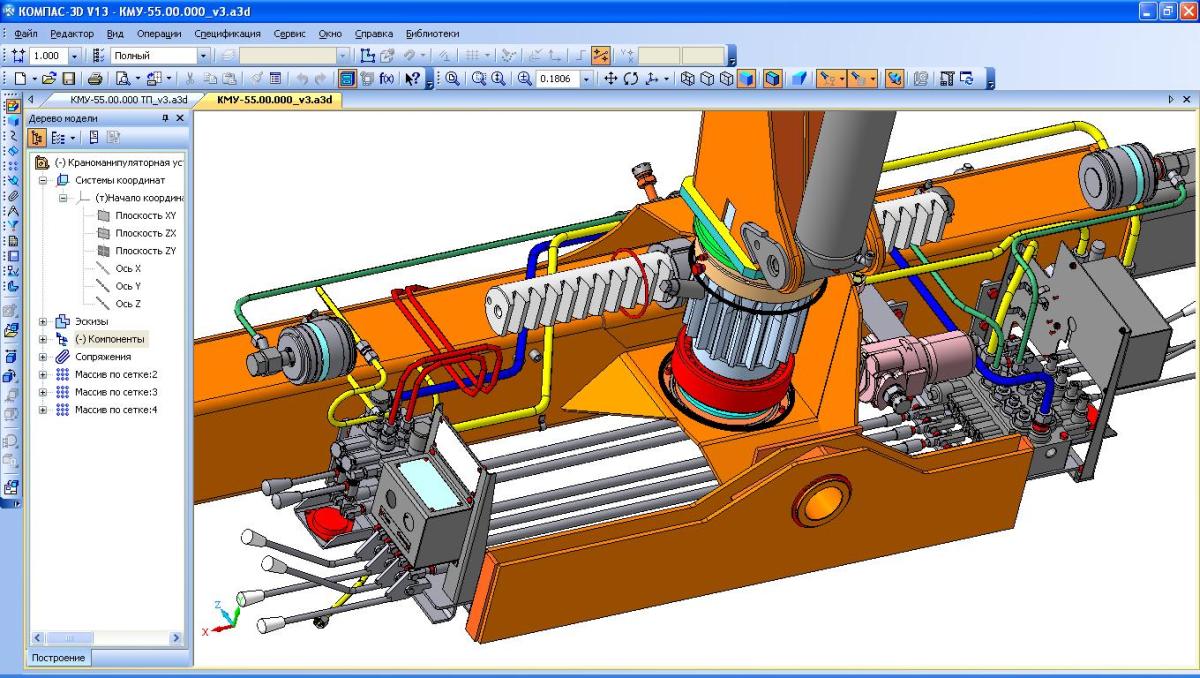This screenshot has width=1200, height=678.
Task: Open an existing file with folder icon
Action: click(48, 78)
